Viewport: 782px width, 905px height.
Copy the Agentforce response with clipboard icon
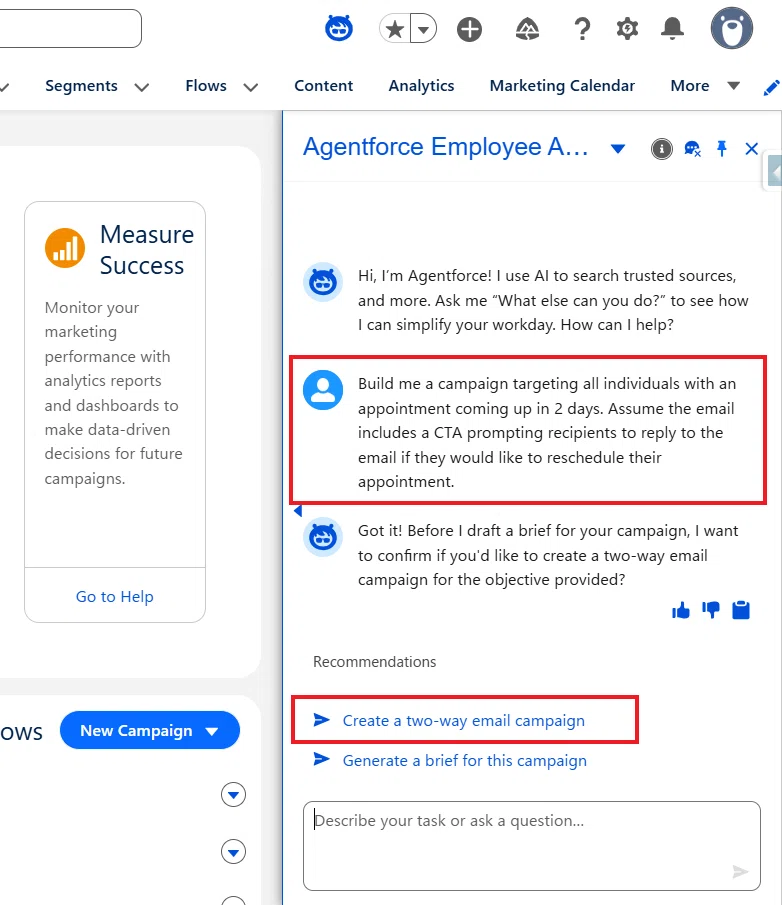(741, 610)
